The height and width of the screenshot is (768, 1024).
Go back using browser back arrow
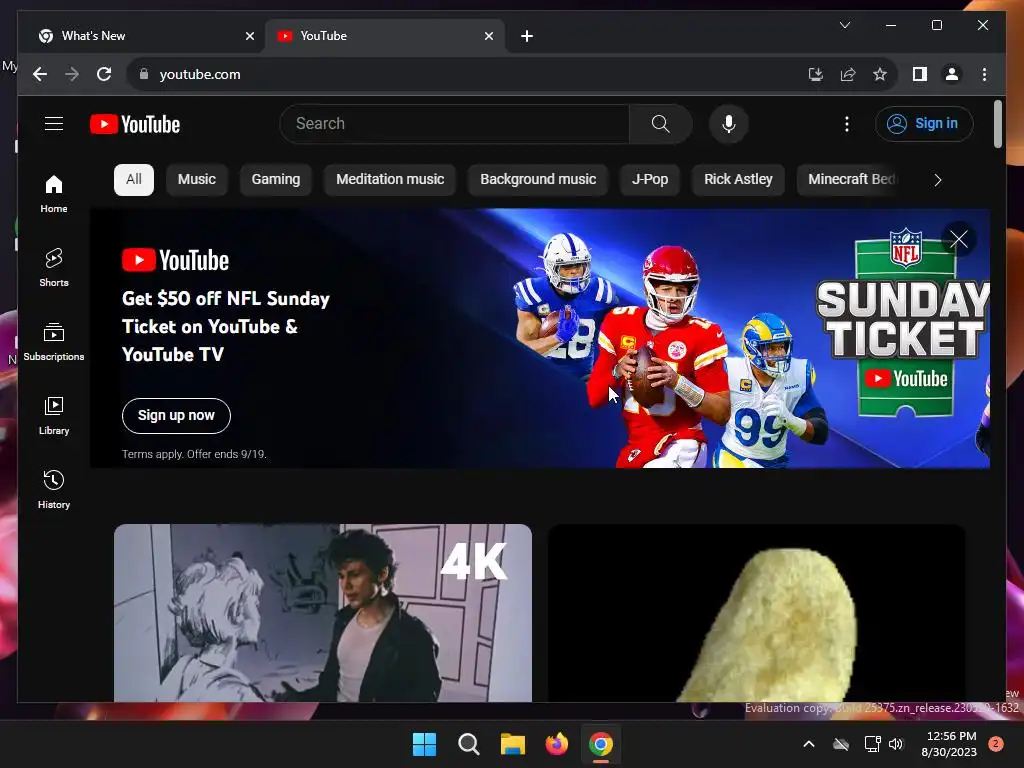40,74
